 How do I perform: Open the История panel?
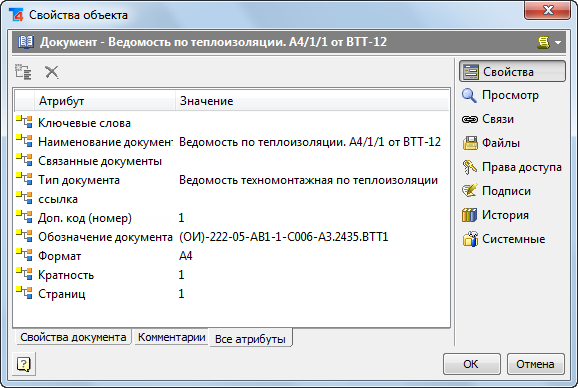495,215
